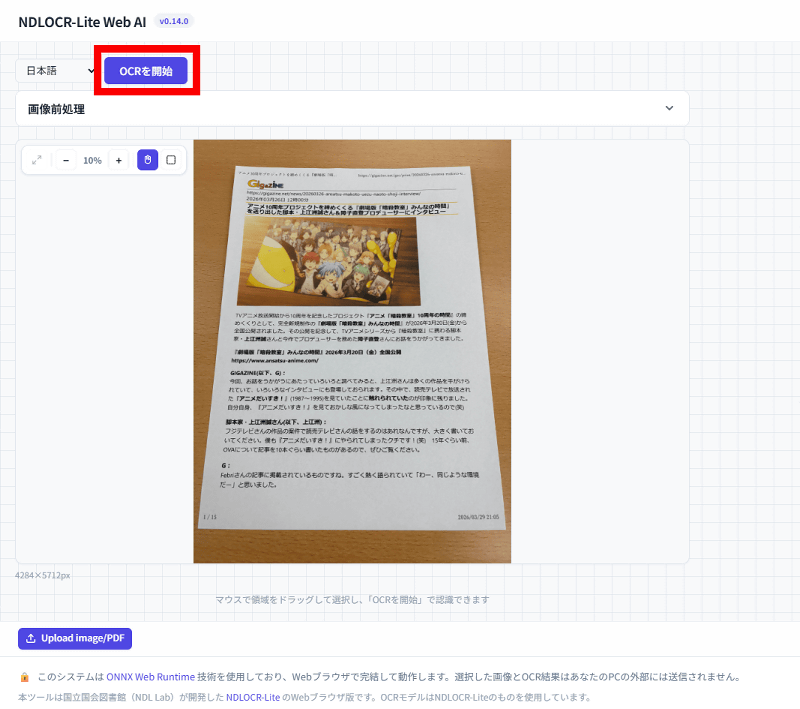Open the 日本語 language dropdown
The width and height of the screenshot is (800, 709).
pyautogui.click(x=58, y=71)
